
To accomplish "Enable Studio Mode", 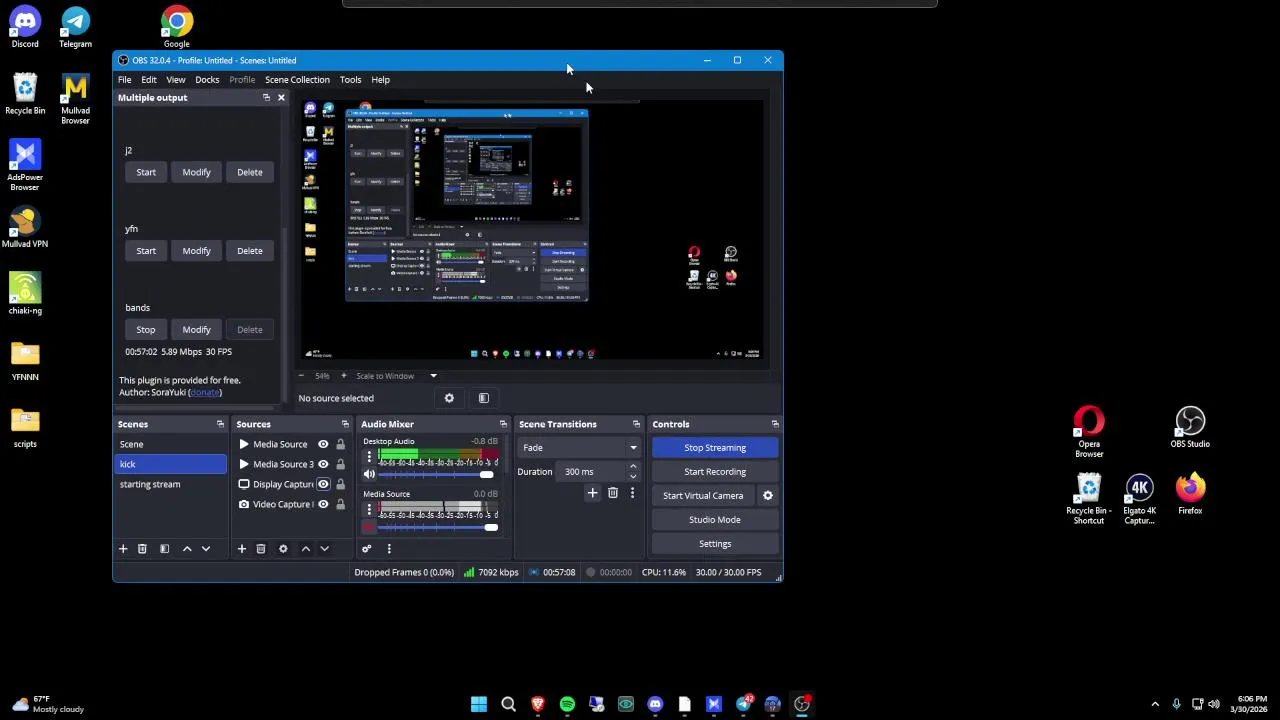I will tap(715, 520).
